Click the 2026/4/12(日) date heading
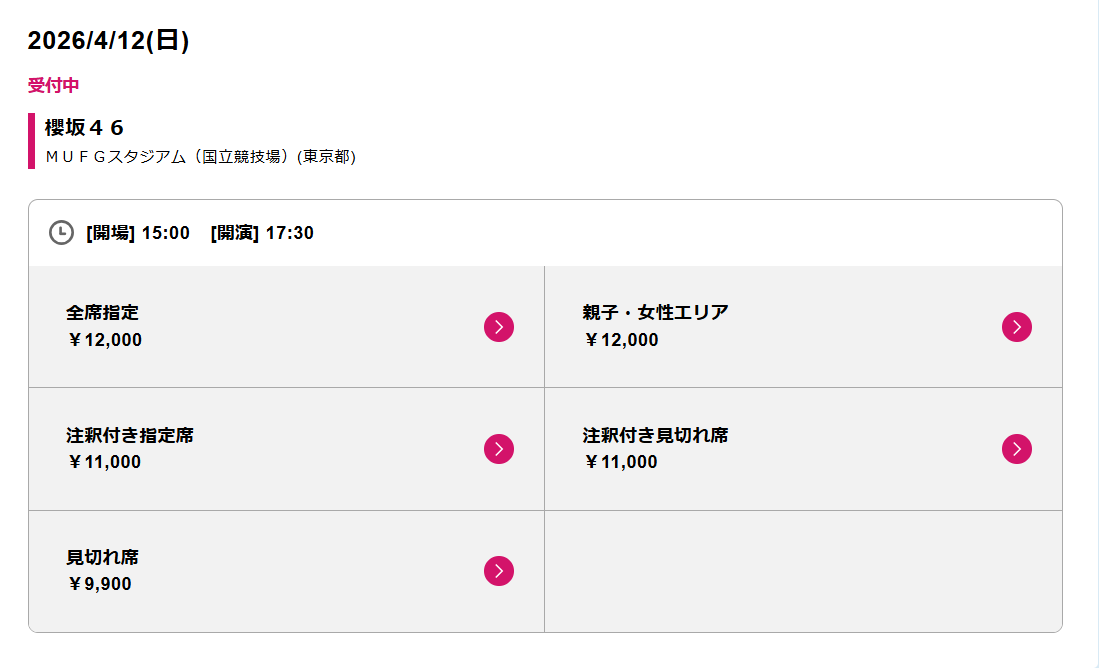The image size is (1099, 668). click(x=108, y=40)
